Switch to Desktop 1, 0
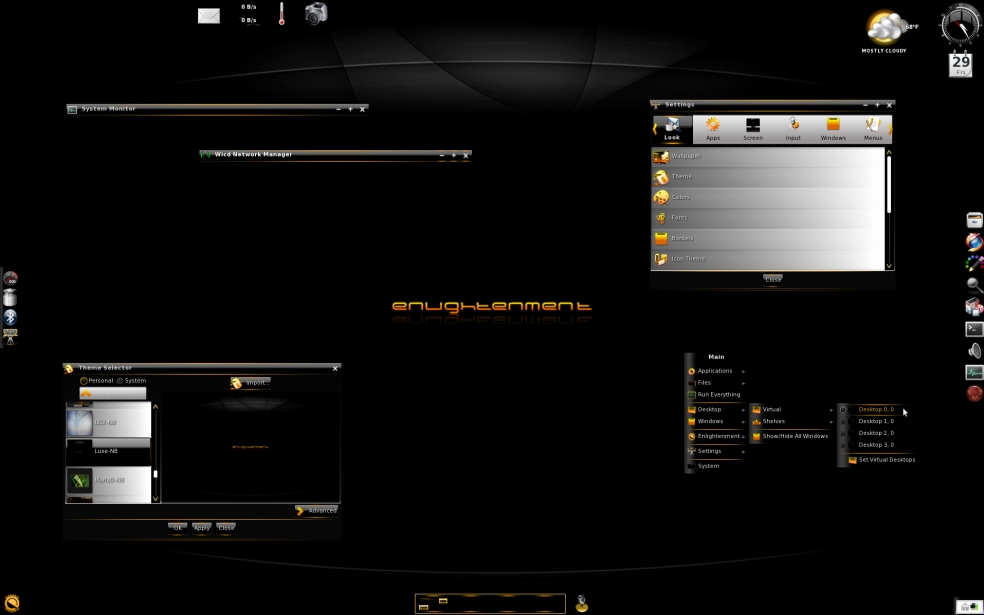The width and height of the screenshot is (984, 615). pyautogui.click(x=875, y=421)
